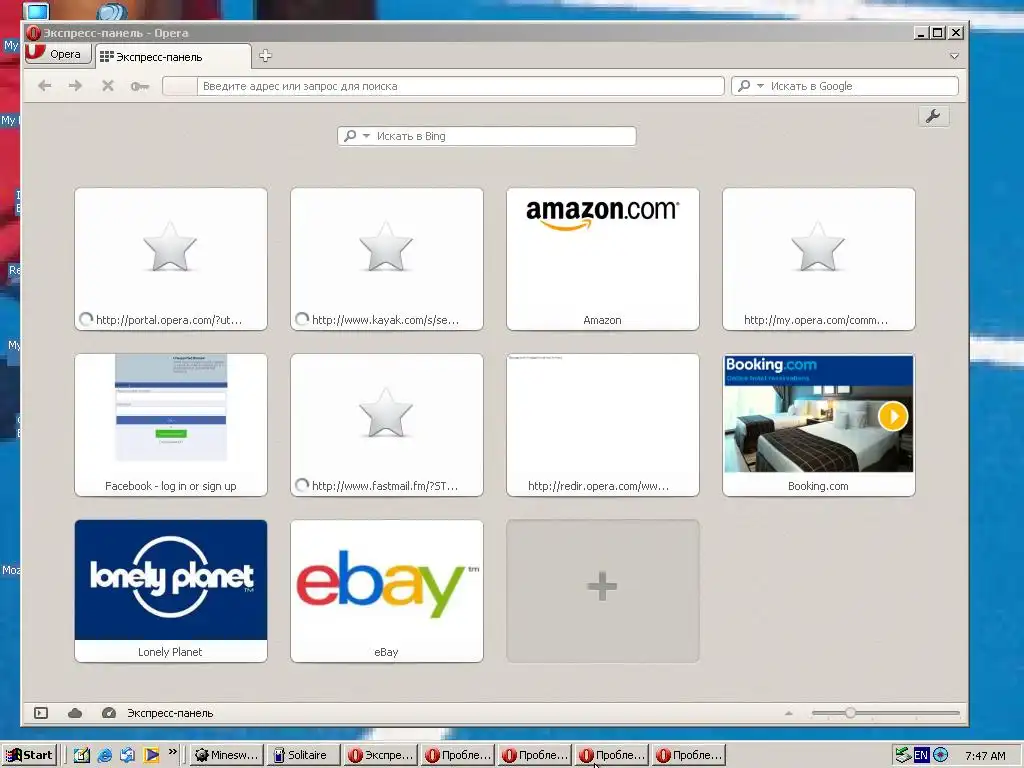
Task: Open Opera Link cloud icon
Action: tap(75, 713)
